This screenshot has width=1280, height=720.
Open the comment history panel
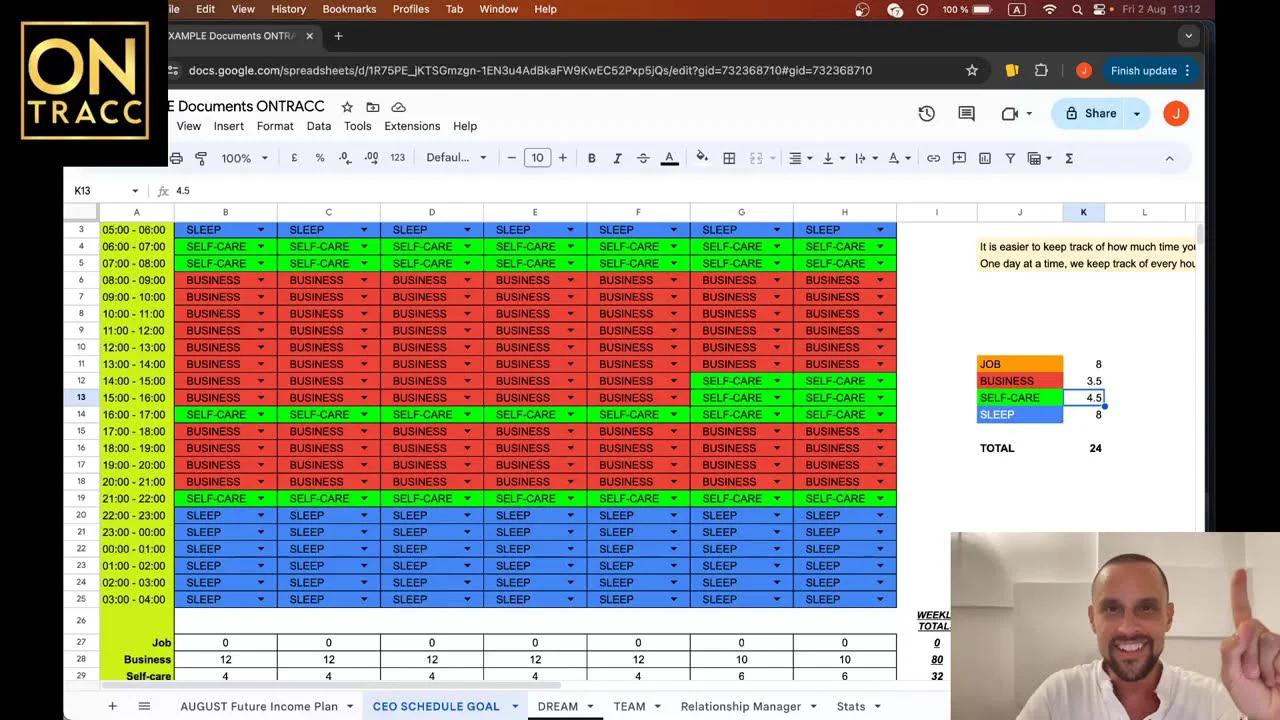point(965,113)
